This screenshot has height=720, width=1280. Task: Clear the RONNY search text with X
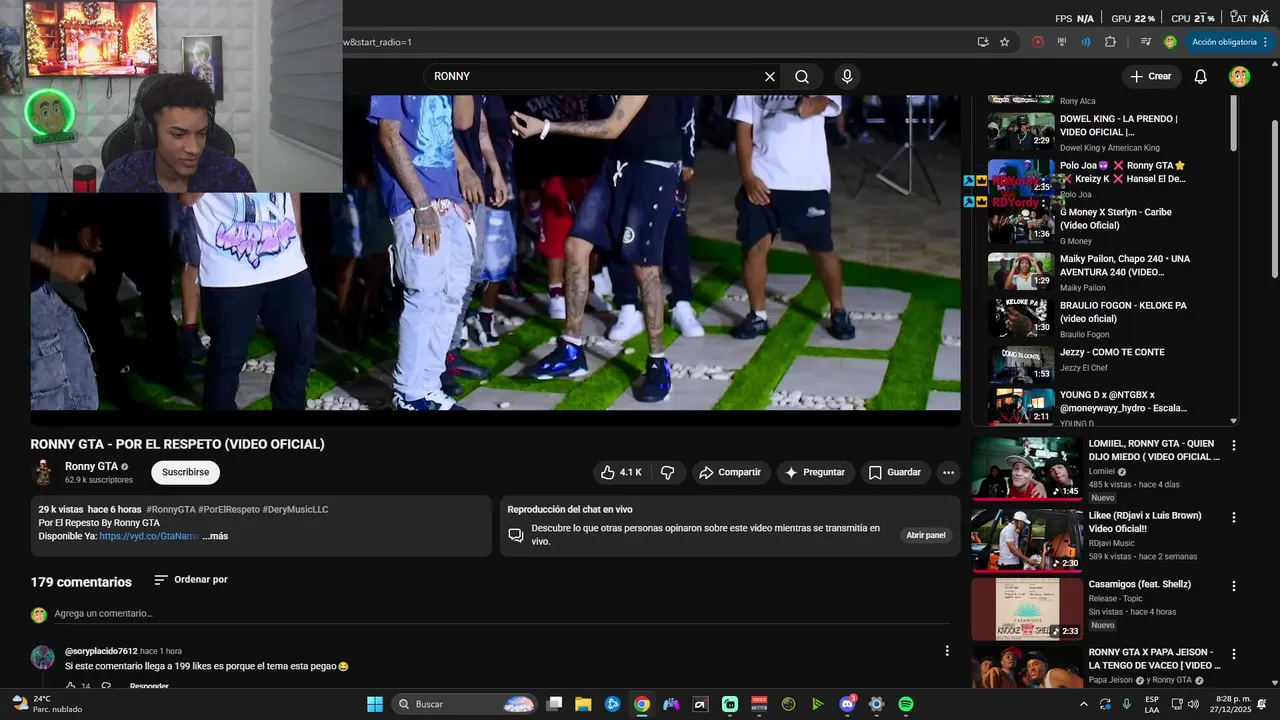[770, 76]
